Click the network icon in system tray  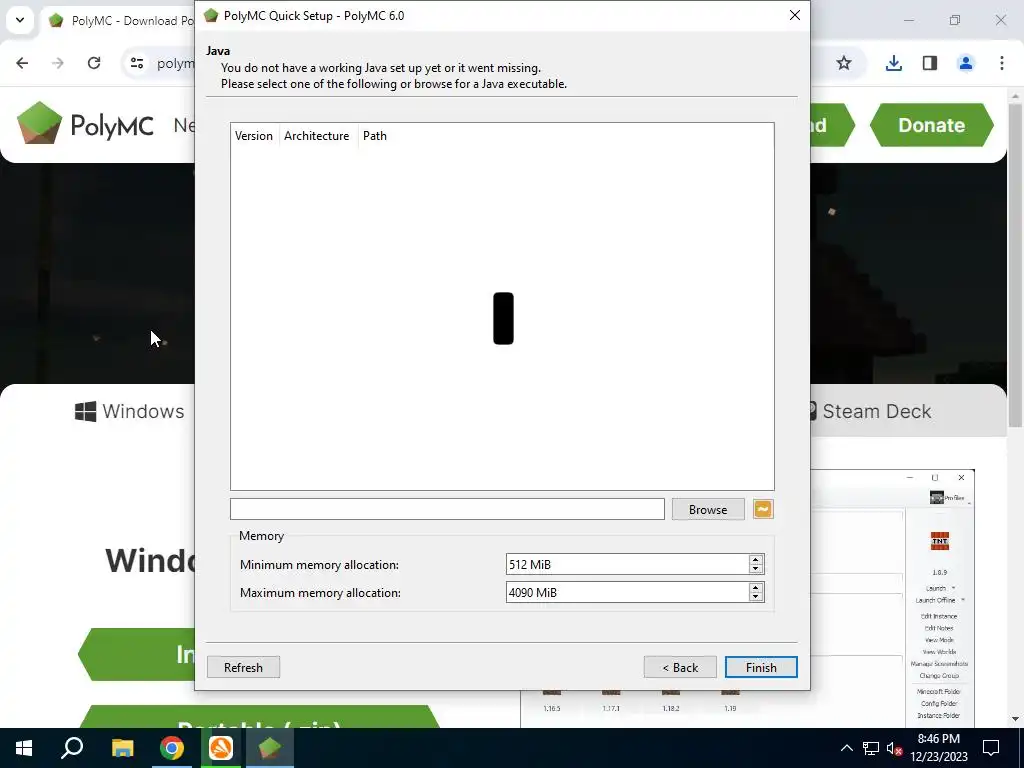(871, 748)
